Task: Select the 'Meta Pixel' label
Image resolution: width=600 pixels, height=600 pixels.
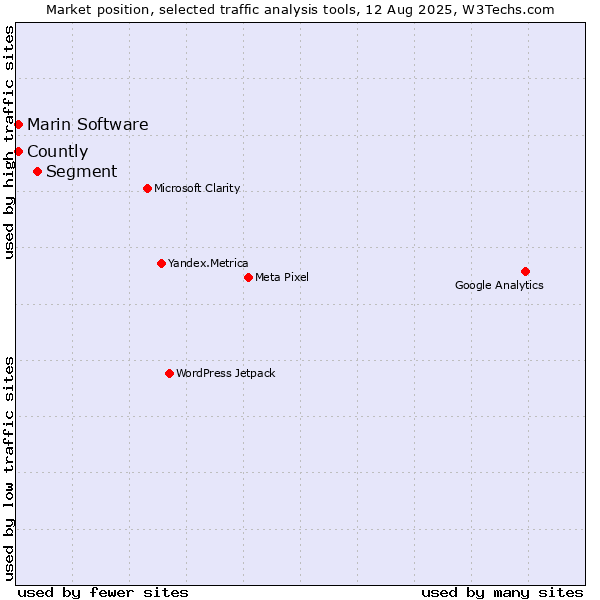Action: (282, 277)
